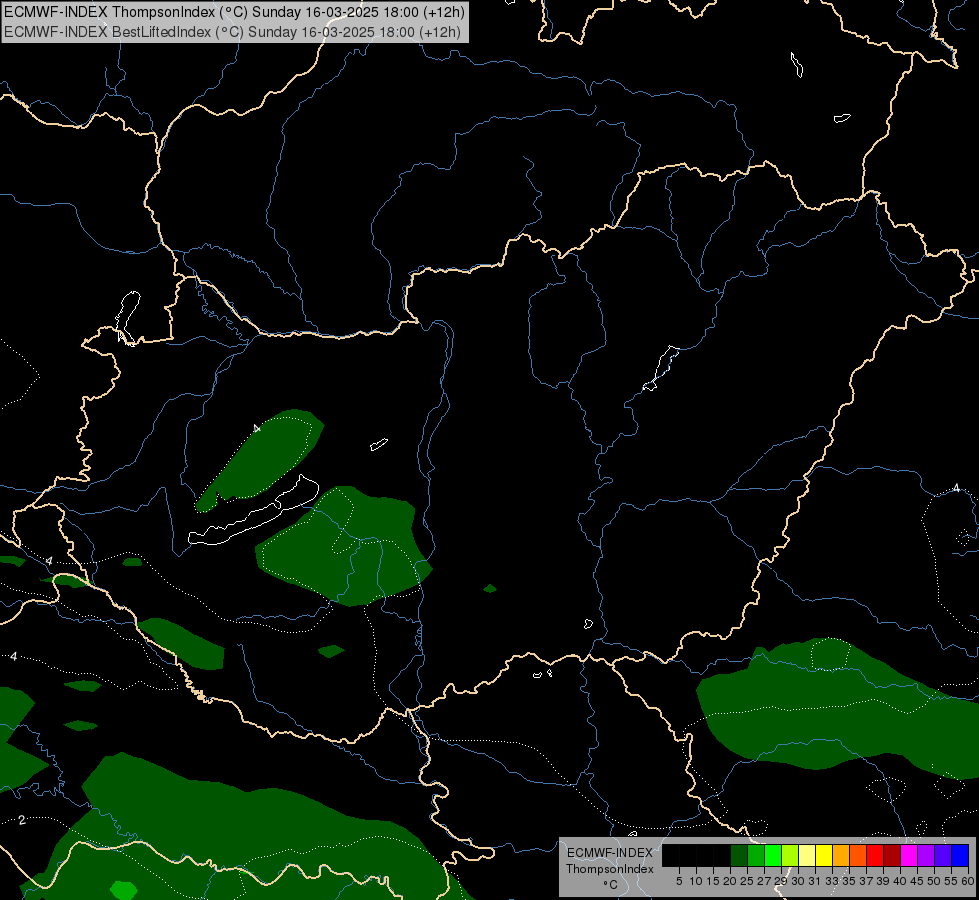Click the dark green 20–25 legend swatch
This screenshot has height=900, width=979.
(739, 855)
